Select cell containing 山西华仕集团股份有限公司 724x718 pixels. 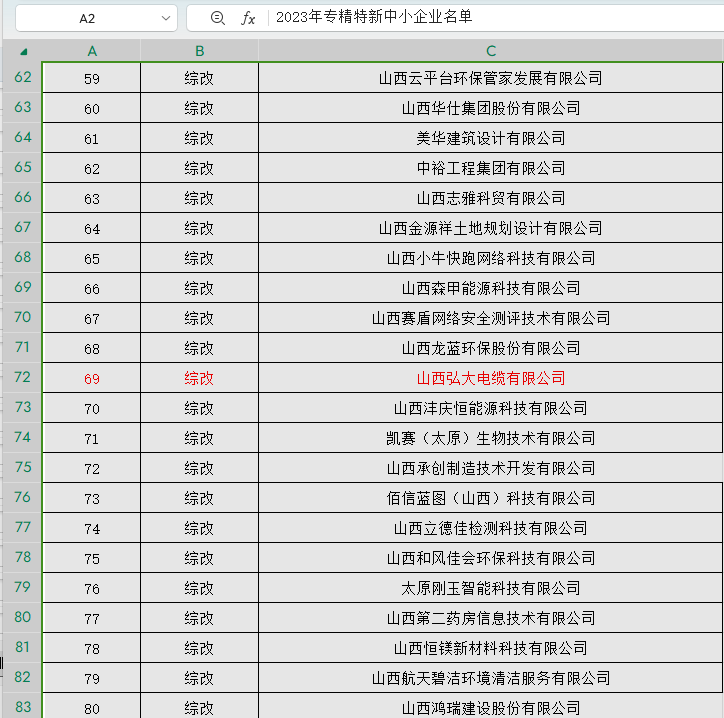point(490,108)
